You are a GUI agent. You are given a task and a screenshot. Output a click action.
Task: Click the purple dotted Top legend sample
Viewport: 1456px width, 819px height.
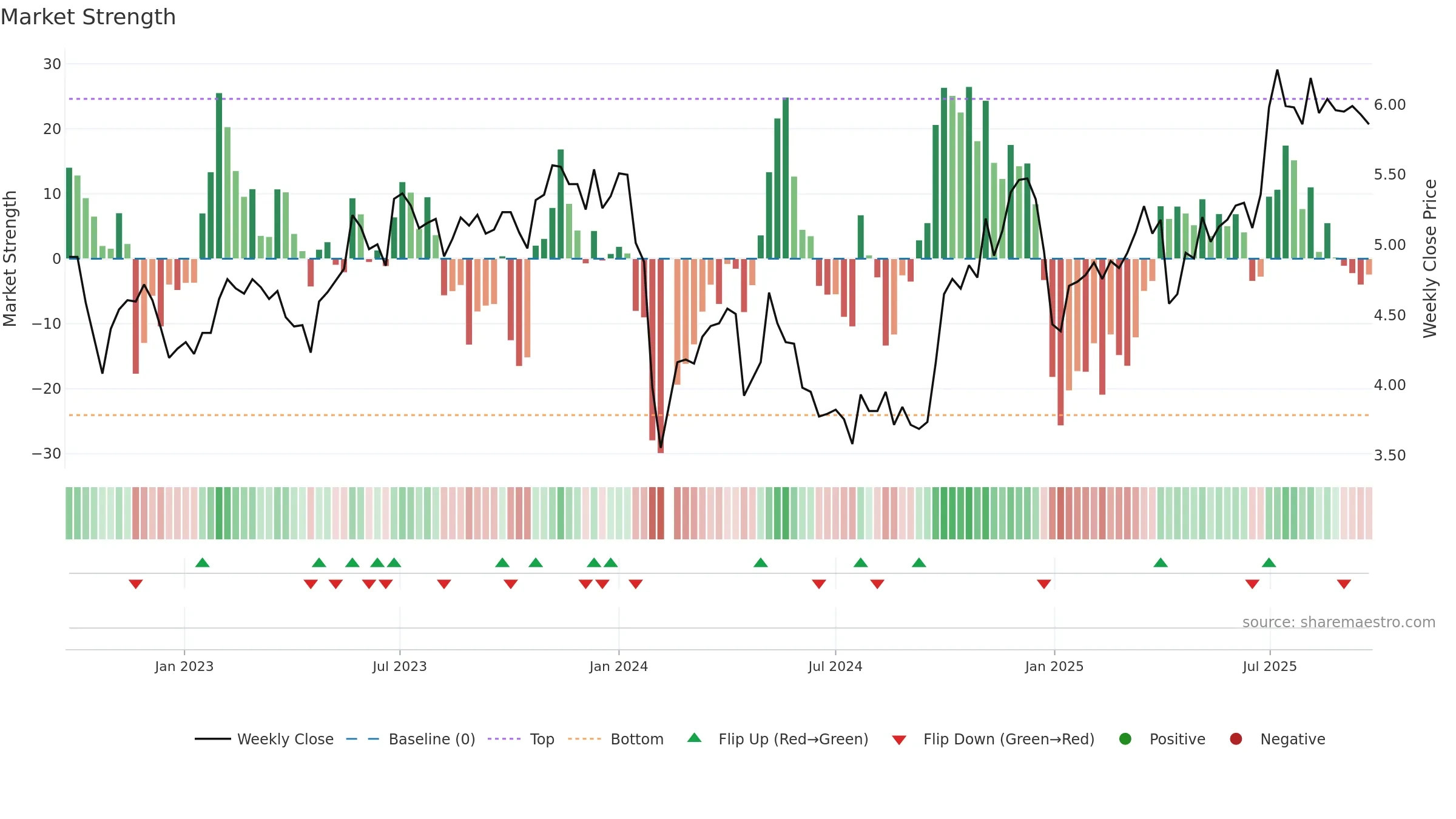tap(504, 739)
